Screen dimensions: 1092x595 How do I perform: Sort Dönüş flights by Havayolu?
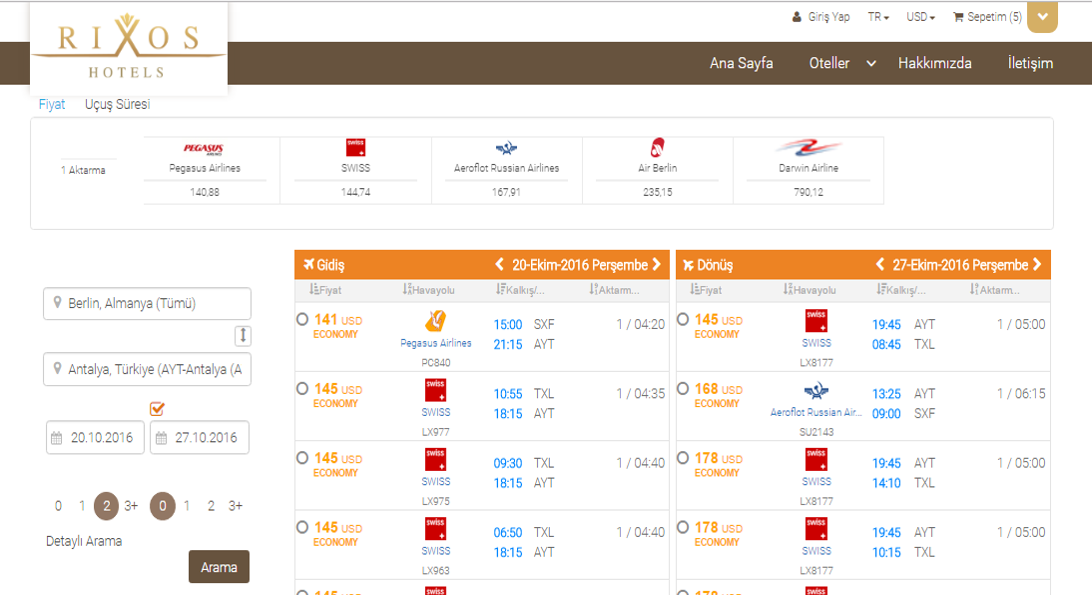(809, 290)
